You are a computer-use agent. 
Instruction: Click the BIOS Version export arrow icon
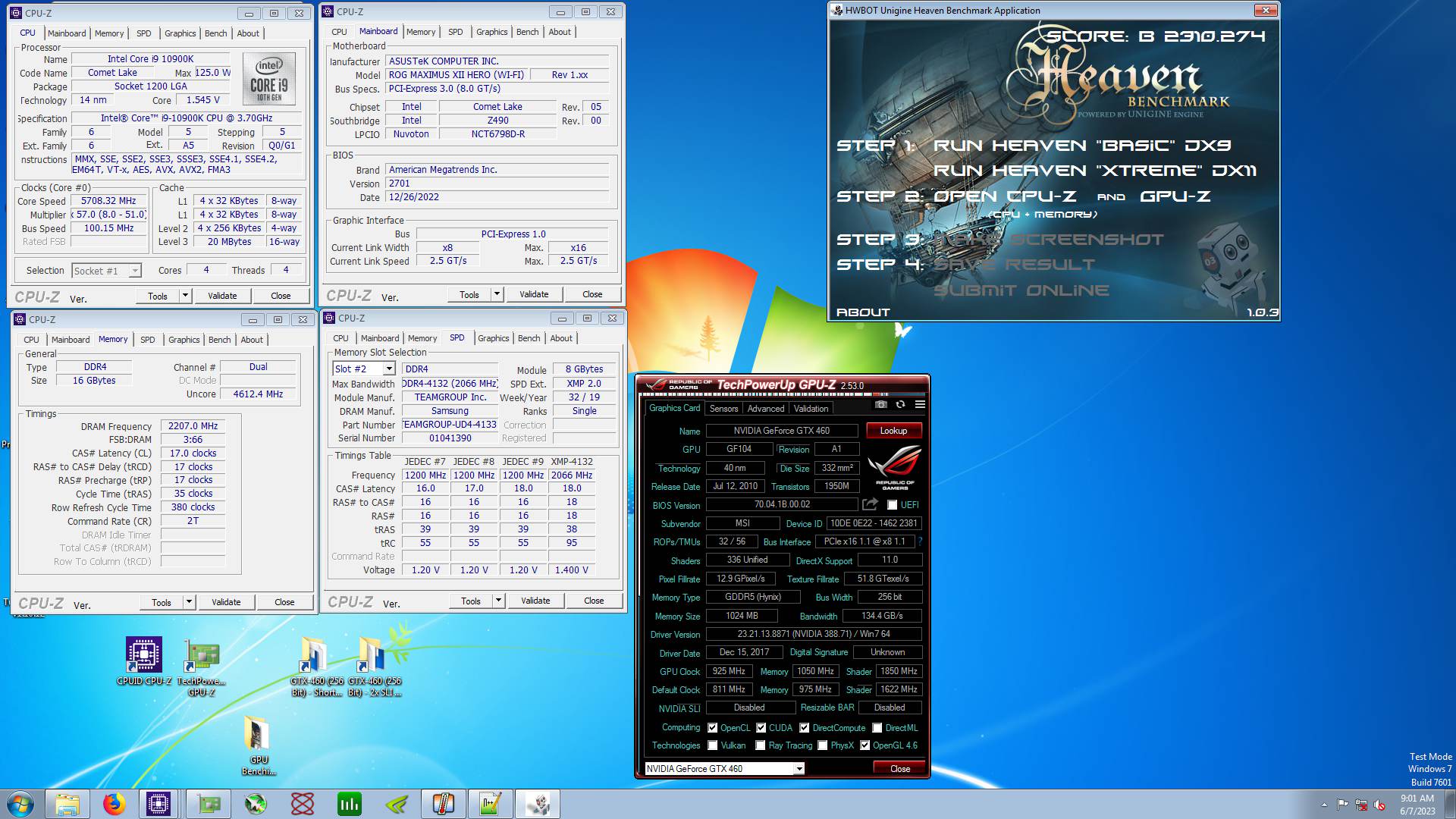coord(870,504)
